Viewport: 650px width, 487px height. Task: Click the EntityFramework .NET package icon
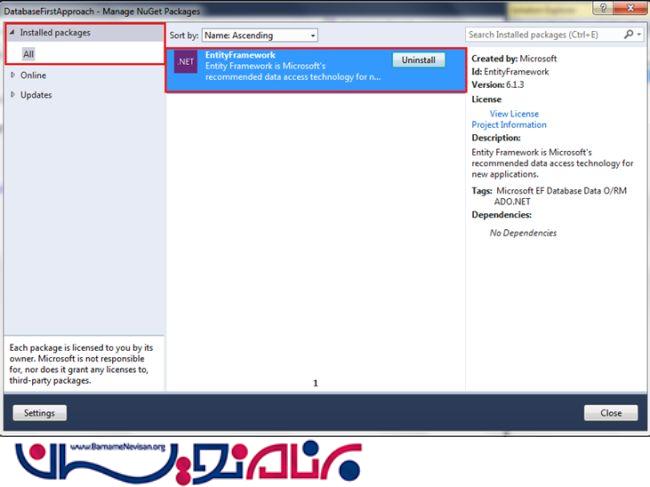point(185,62)
